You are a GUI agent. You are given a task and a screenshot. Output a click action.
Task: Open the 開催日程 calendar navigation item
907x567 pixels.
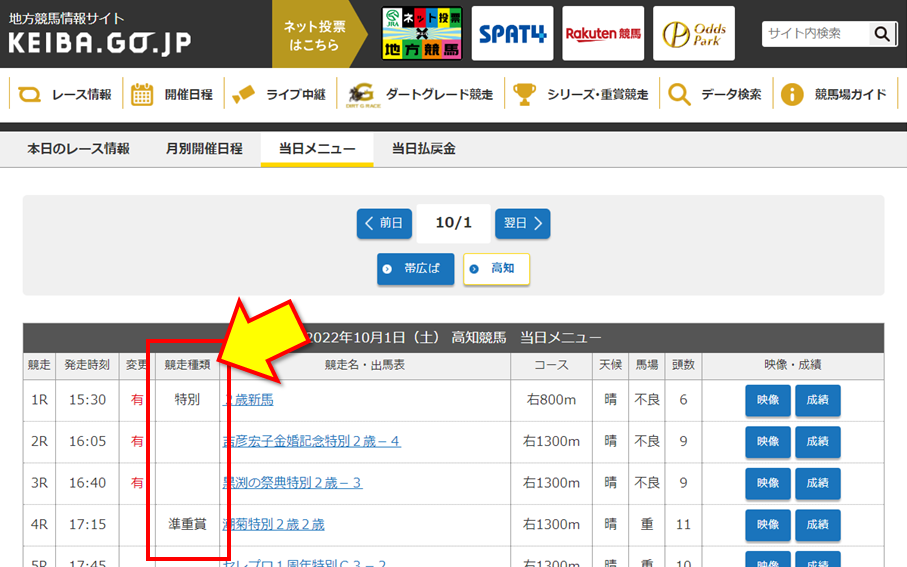(x=173, y=95)
